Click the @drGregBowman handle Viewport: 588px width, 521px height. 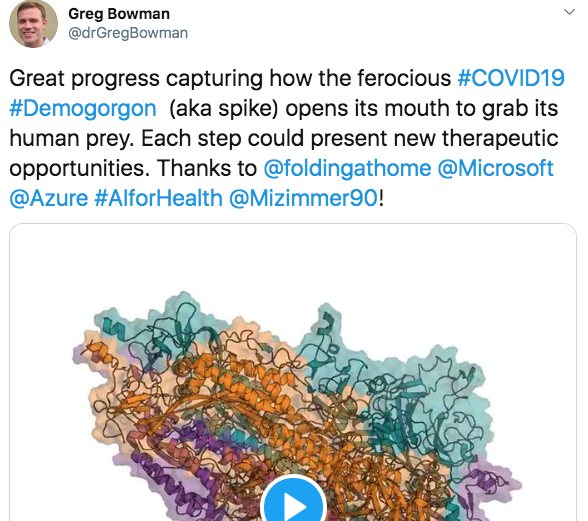coord(128,33)
